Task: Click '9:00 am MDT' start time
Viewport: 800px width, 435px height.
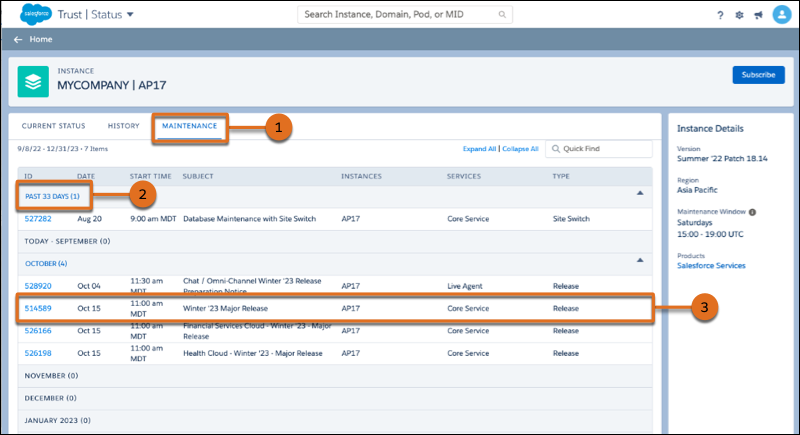Action: [x=153, y=219]
